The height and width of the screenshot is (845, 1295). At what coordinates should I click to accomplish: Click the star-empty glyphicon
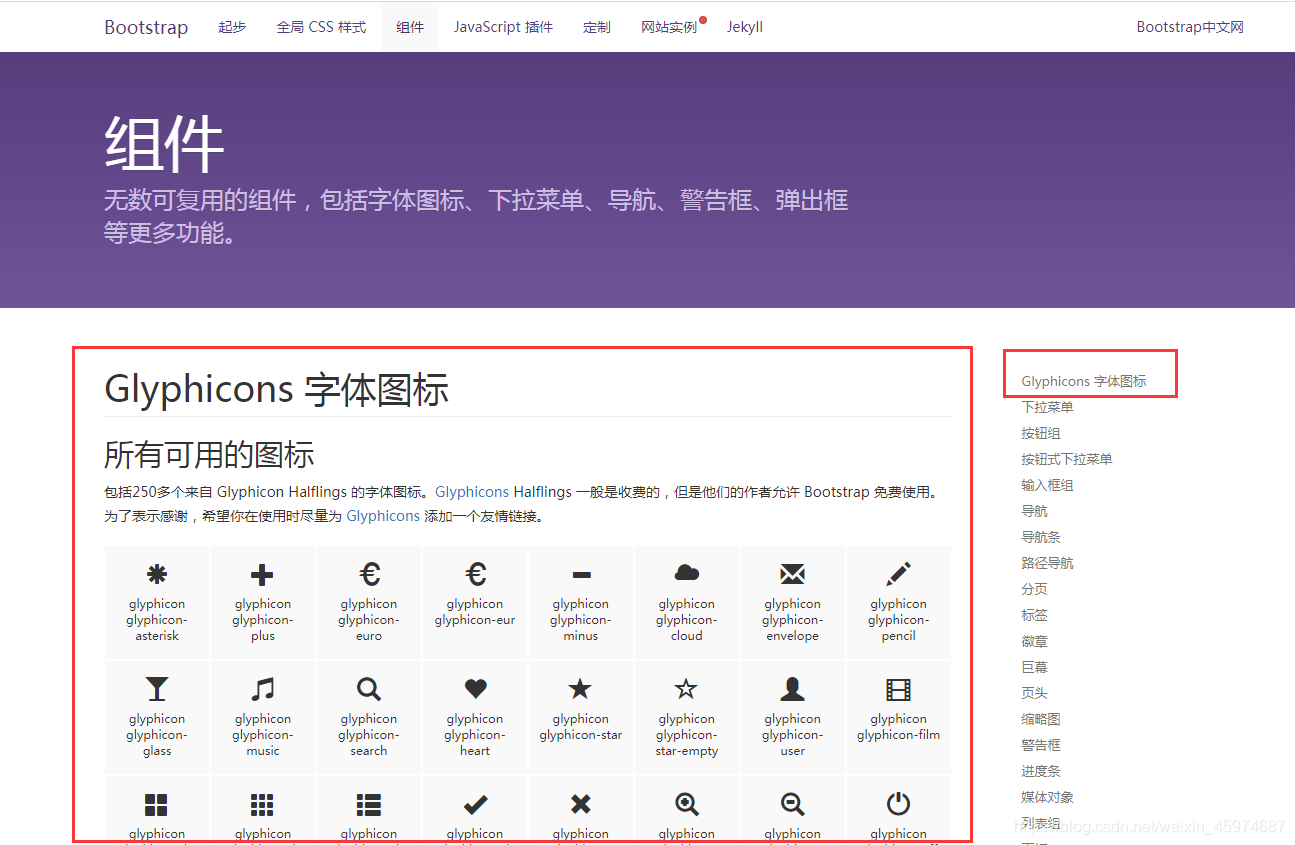coord(686,688)
